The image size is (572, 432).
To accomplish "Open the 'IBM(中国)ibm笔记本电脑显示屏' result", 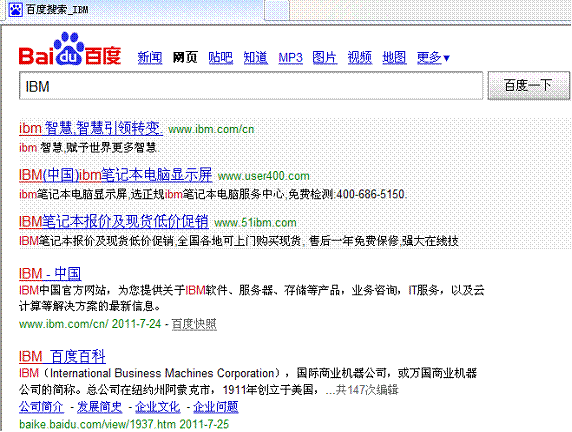I will (x=116, y=175).
